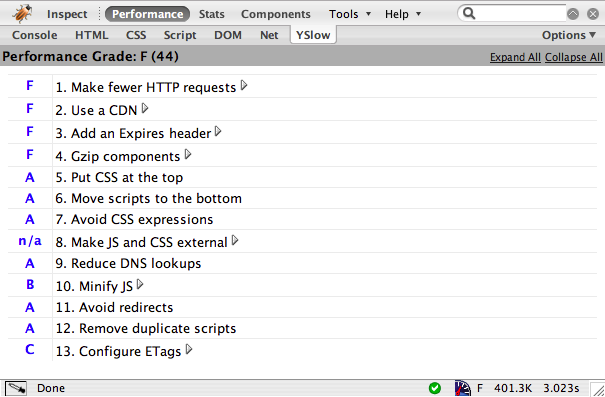
Task: Expand rule 3 Add an Expires header
Action: (x=218, y=132)
